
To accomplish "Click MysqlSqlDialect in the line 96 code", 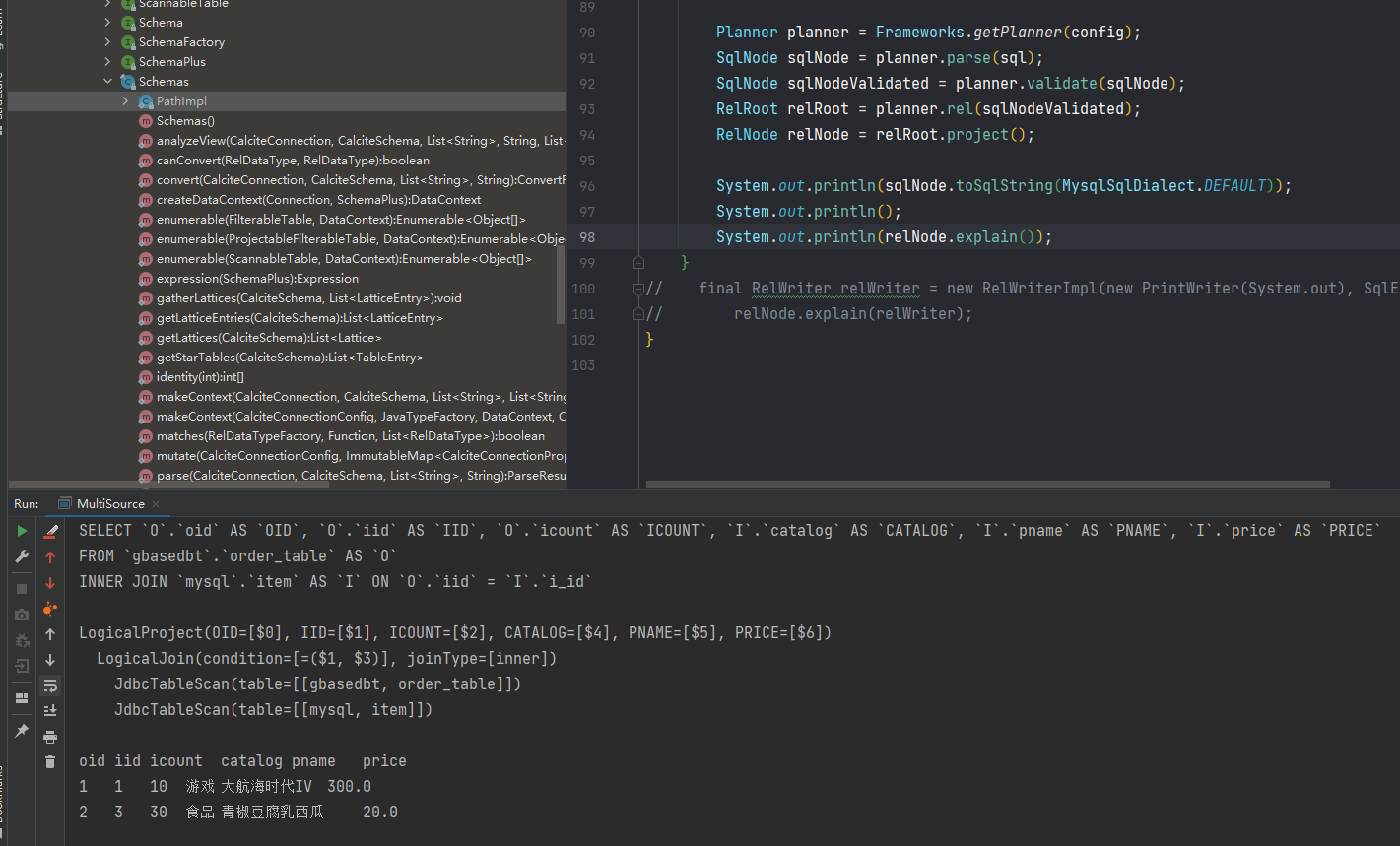I will click(x=1128, y=186).
